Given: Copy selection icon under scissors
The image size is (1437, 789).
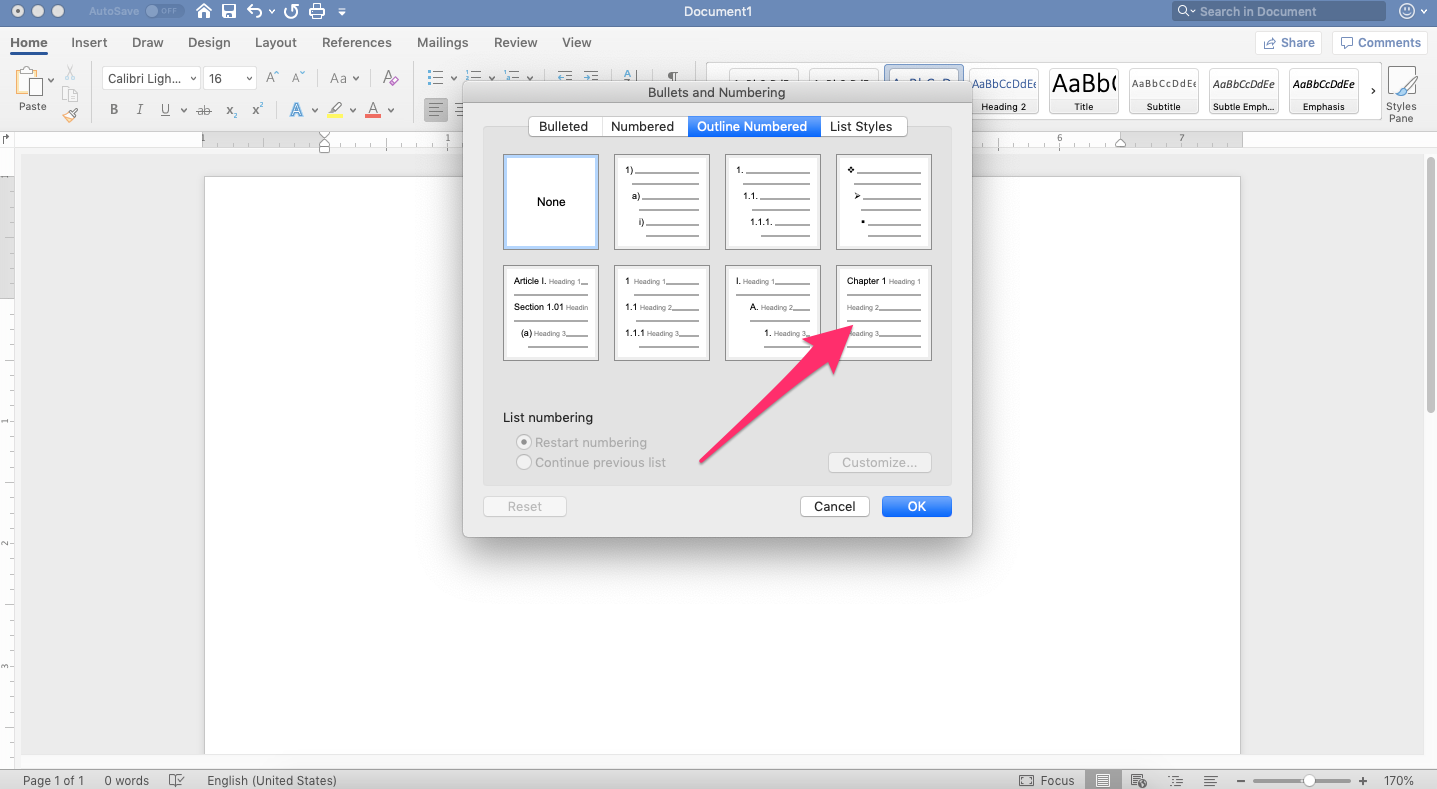Looking at the screenshot, I should pos(70,94).
